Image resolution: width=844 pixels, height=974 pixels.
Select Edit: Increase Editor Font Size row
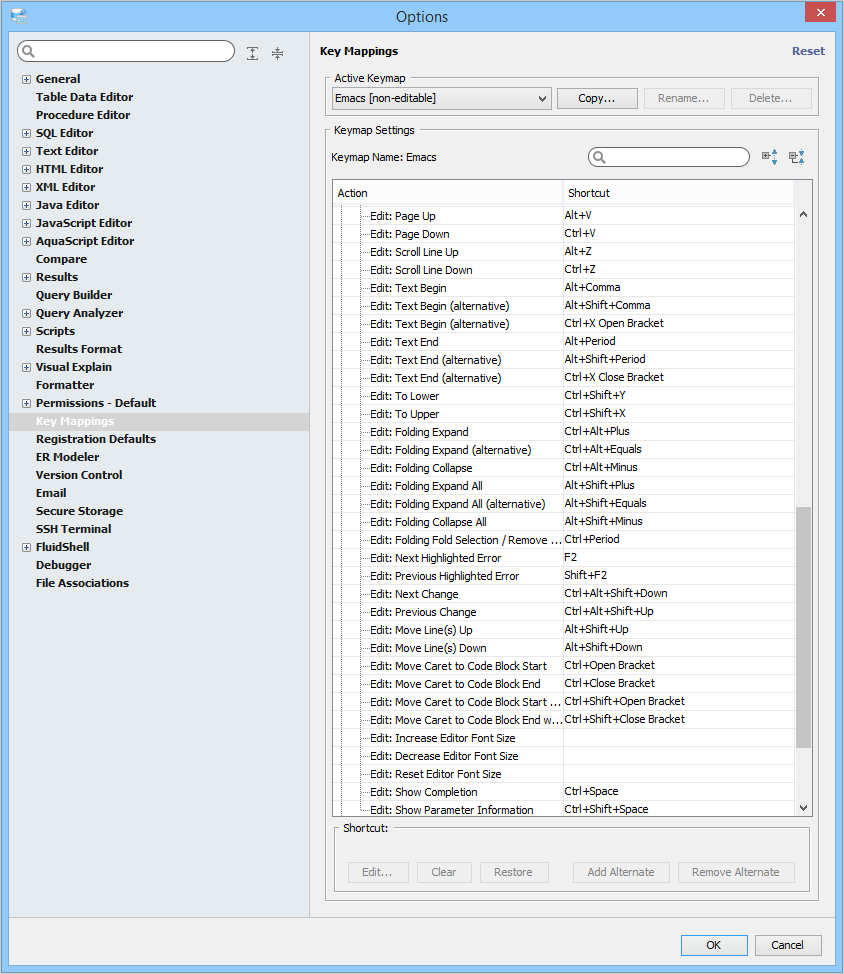point(564,738)
